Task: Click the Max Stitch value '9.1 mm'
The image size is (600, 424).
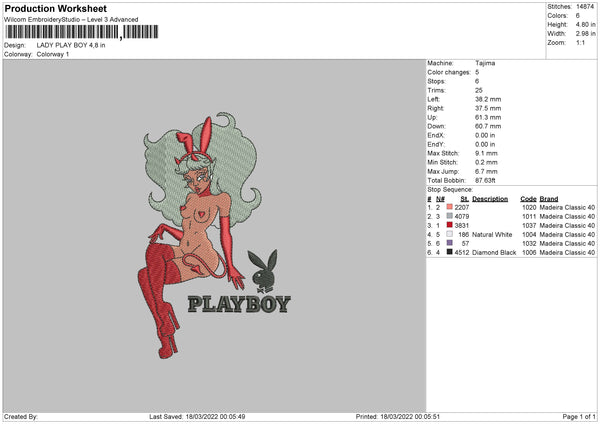Action: (x=486, y=153)
